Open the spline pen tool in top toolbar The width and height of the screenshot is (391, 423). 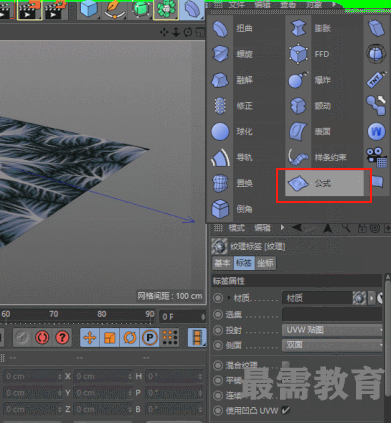pyautogui.click(x=114, y=9)
